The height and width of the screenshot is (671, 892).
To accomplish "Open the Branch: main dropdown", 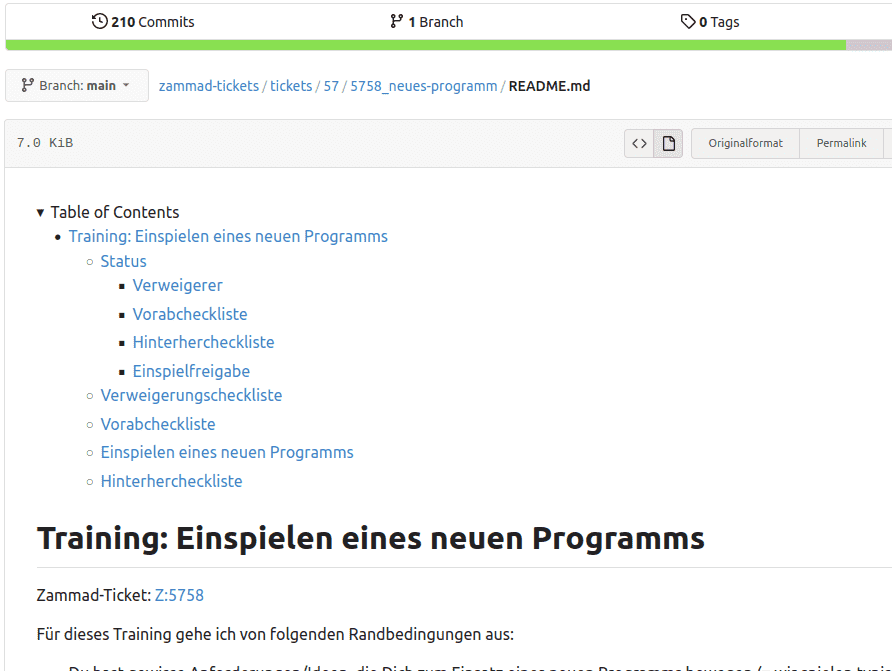I will [76, 85].
